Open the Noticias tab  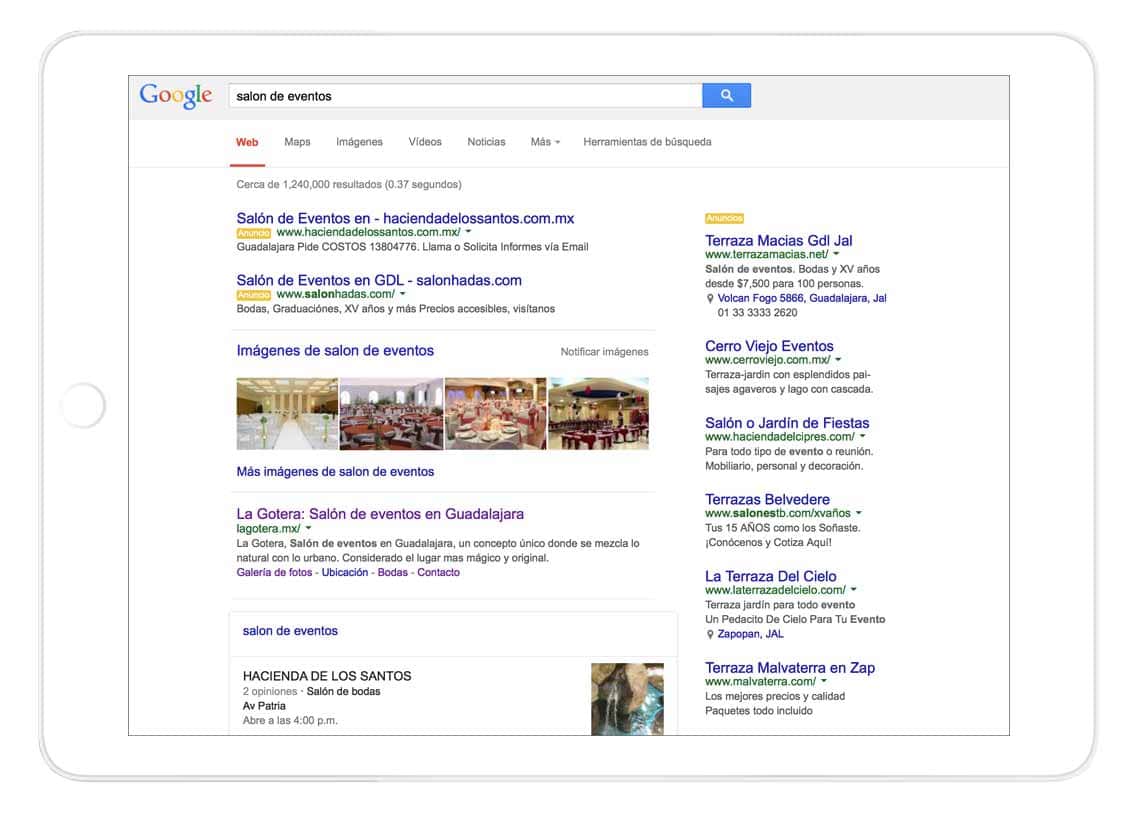click(x=486, y=142)
